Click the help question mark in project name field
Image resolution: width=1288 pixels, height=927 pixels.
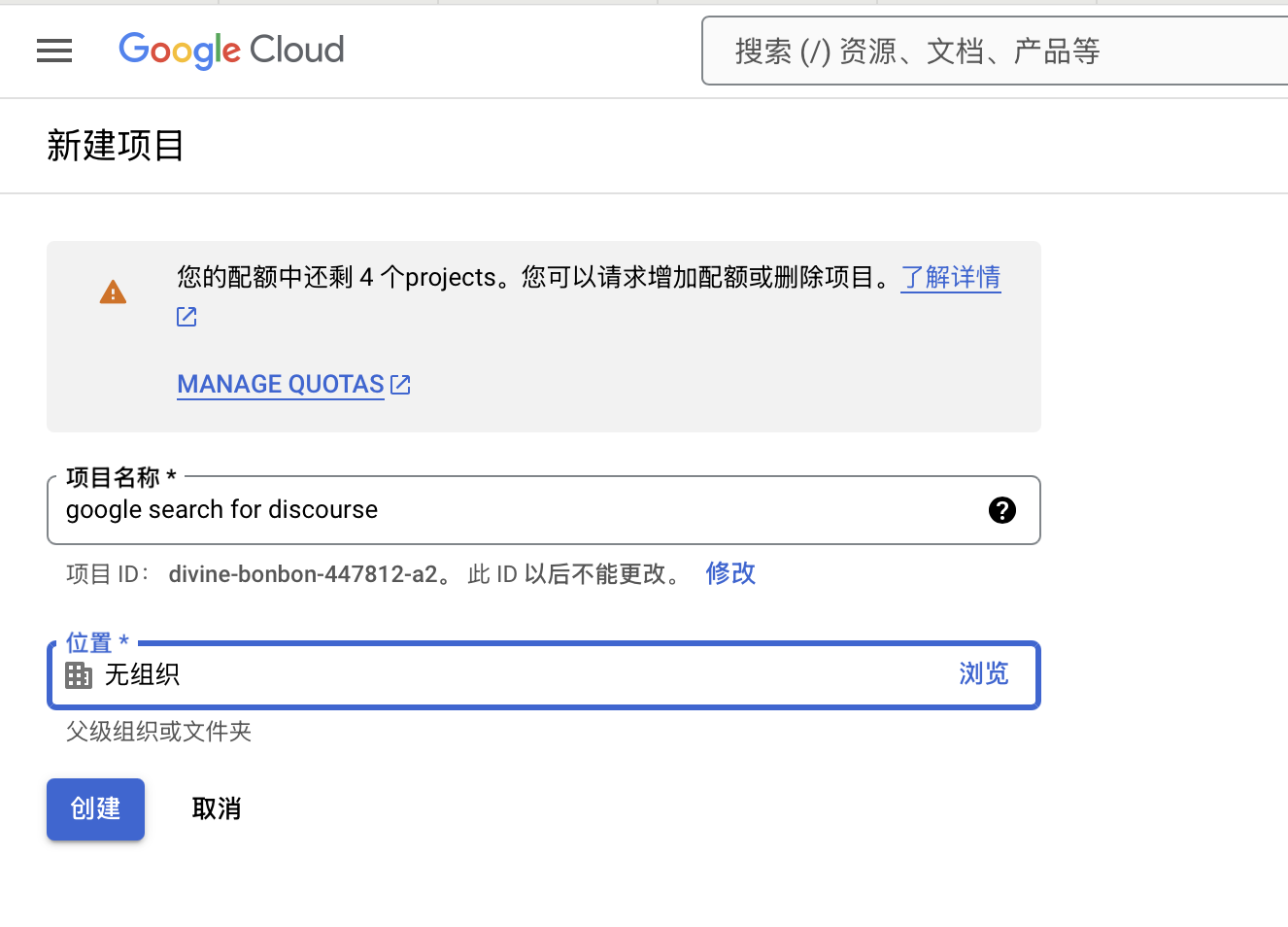[x=1001, y=509]
